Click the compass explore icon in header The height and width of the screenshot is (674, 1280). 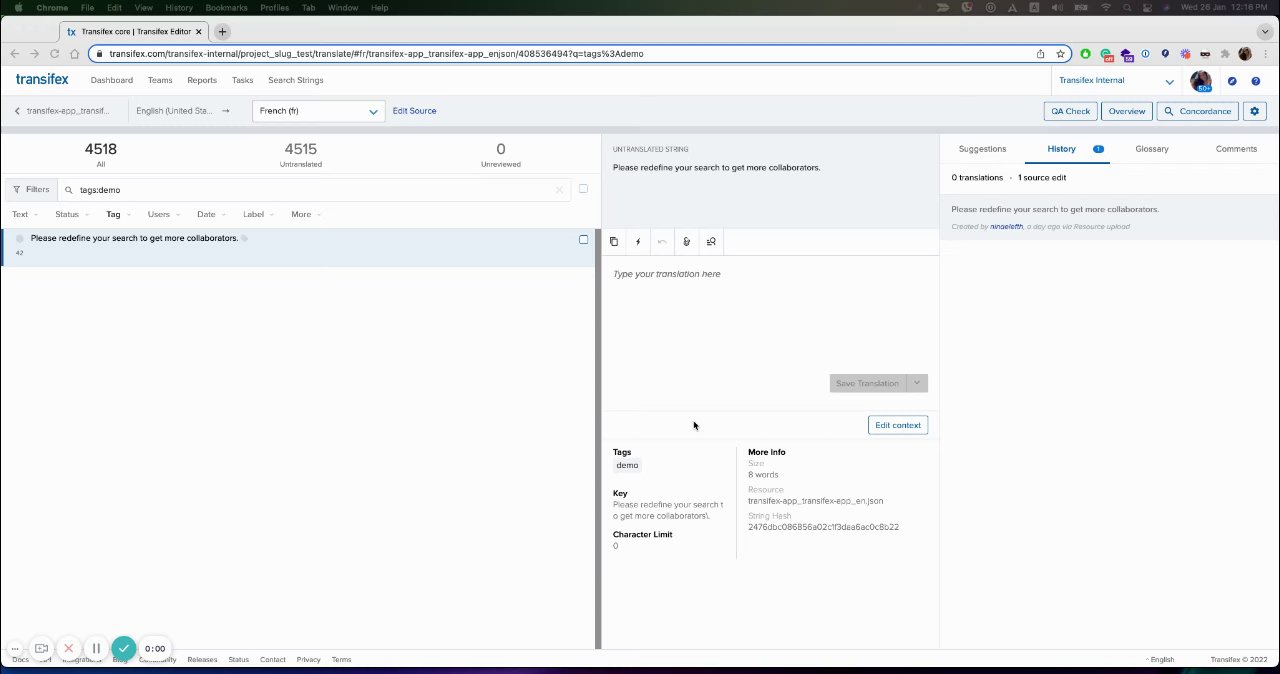point(1232,81)
